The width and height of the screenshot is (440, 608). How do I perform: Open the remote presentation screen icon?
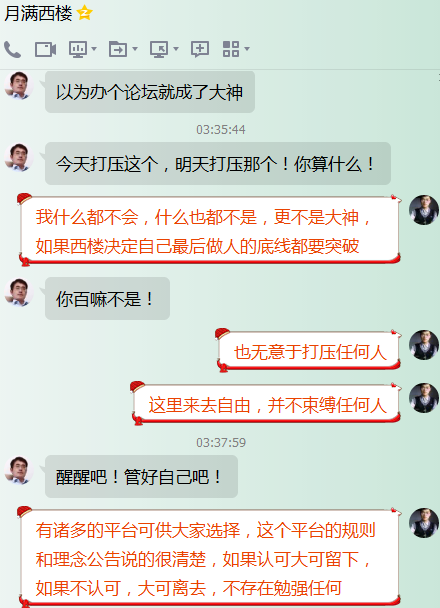[x=78, y=50]
